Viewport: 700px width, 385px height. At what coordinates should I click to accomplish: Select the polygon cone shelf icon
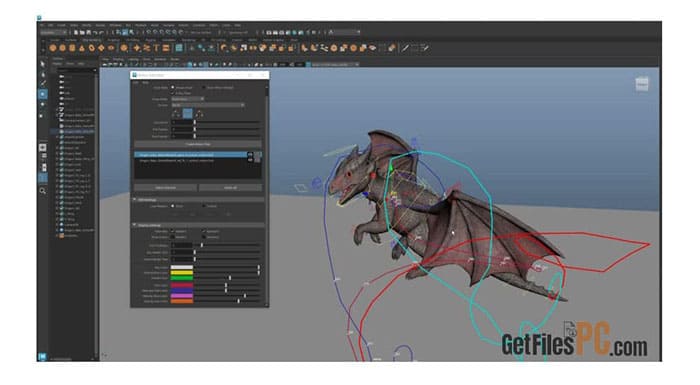[x=82, y=48]
